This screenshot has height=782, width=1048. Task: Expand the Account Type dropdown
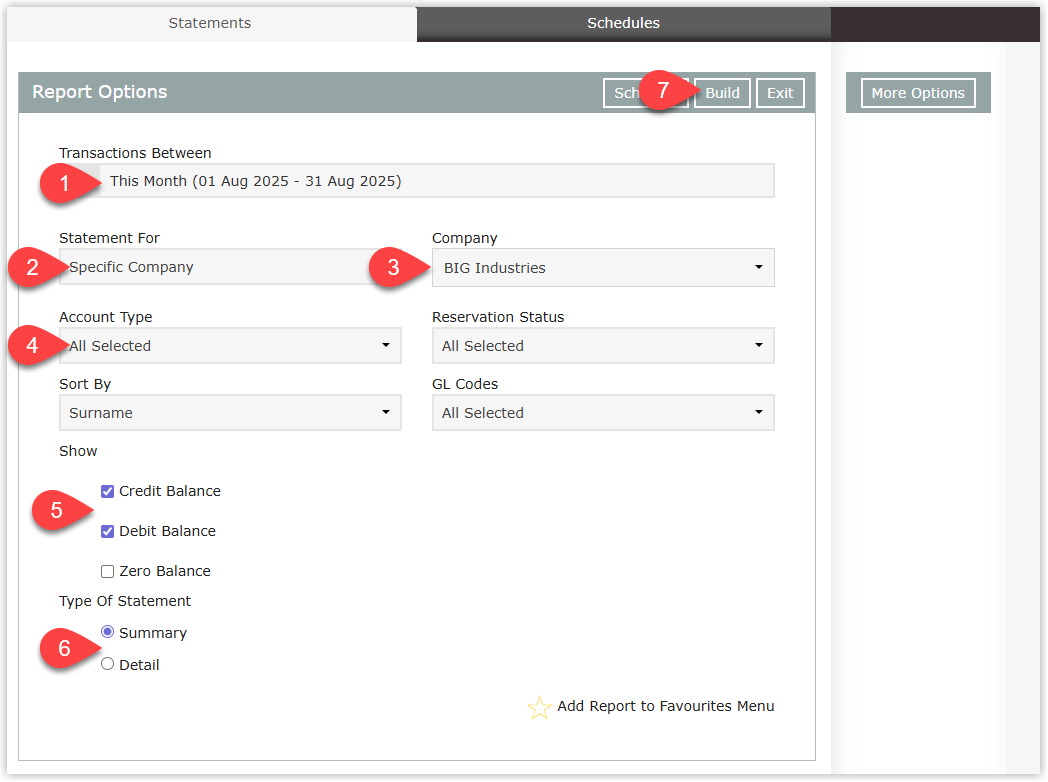tap(230, 346)
